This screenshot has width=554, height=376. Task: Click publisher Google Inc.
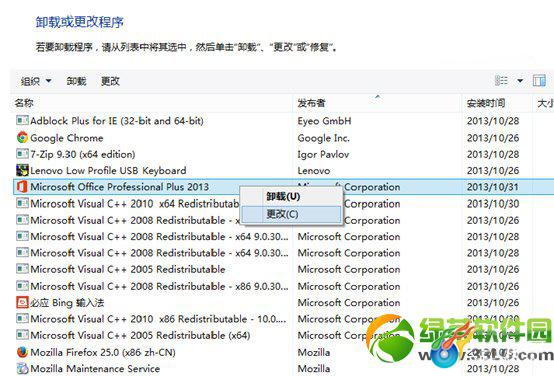[324, 138]
